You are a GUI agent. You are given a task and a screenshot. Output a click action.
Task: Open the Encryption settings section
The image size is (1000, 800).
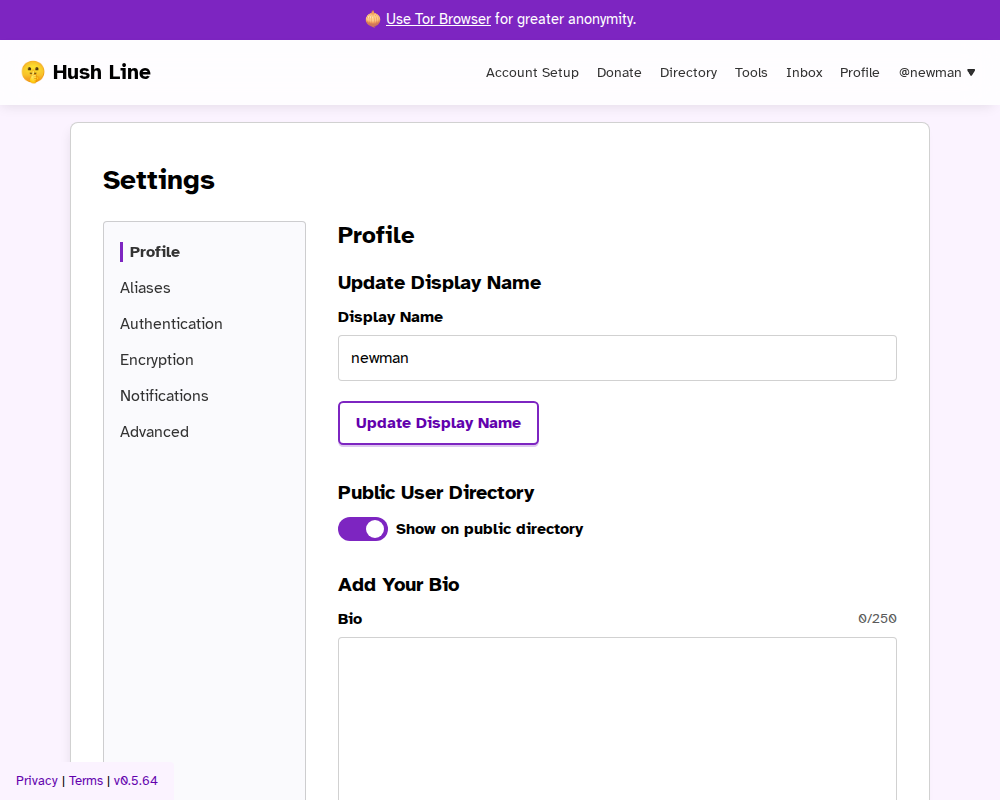[157, 360]
